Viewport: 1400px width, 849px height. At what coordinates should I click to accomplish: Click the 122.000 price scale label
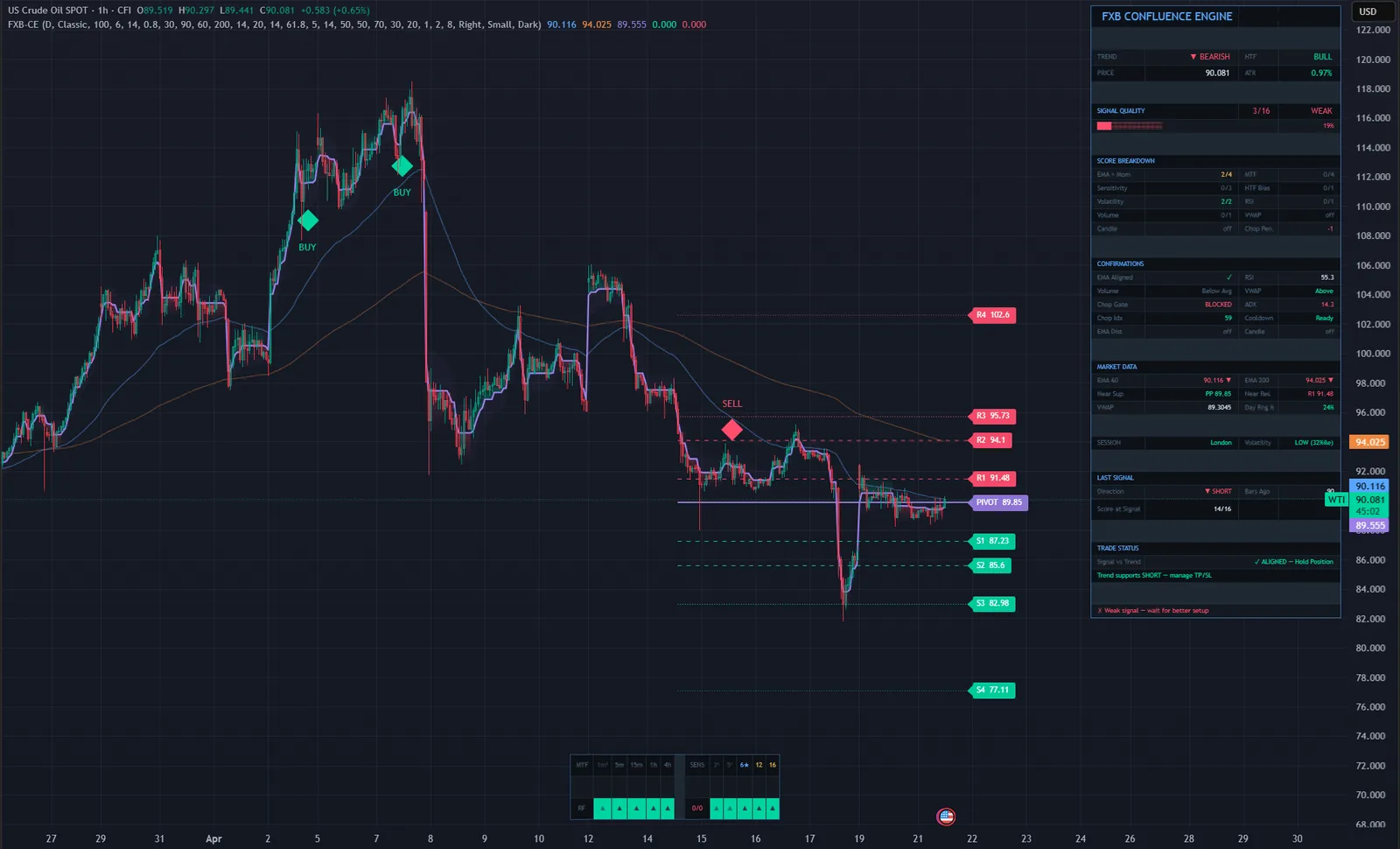click(1373, 30)
